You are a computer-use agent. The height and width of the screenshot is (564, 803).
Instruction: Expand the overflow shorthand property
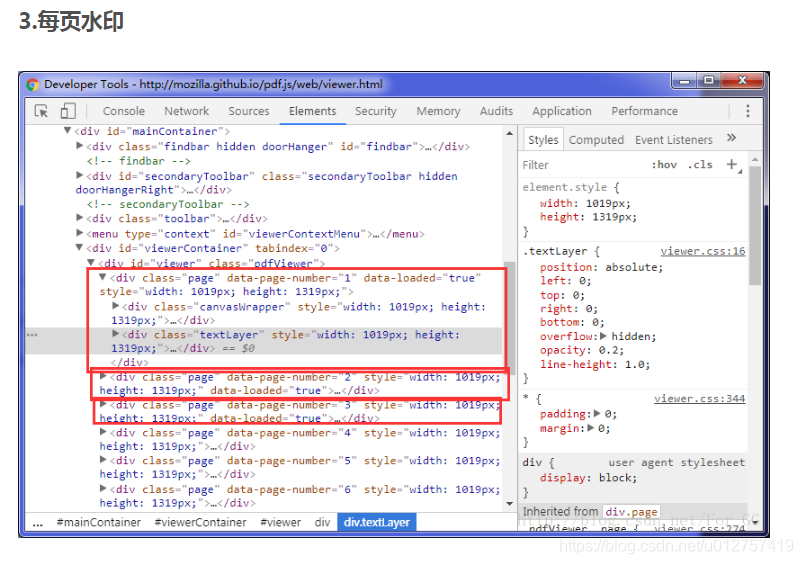pyautogui.click(x=603, y=336)
